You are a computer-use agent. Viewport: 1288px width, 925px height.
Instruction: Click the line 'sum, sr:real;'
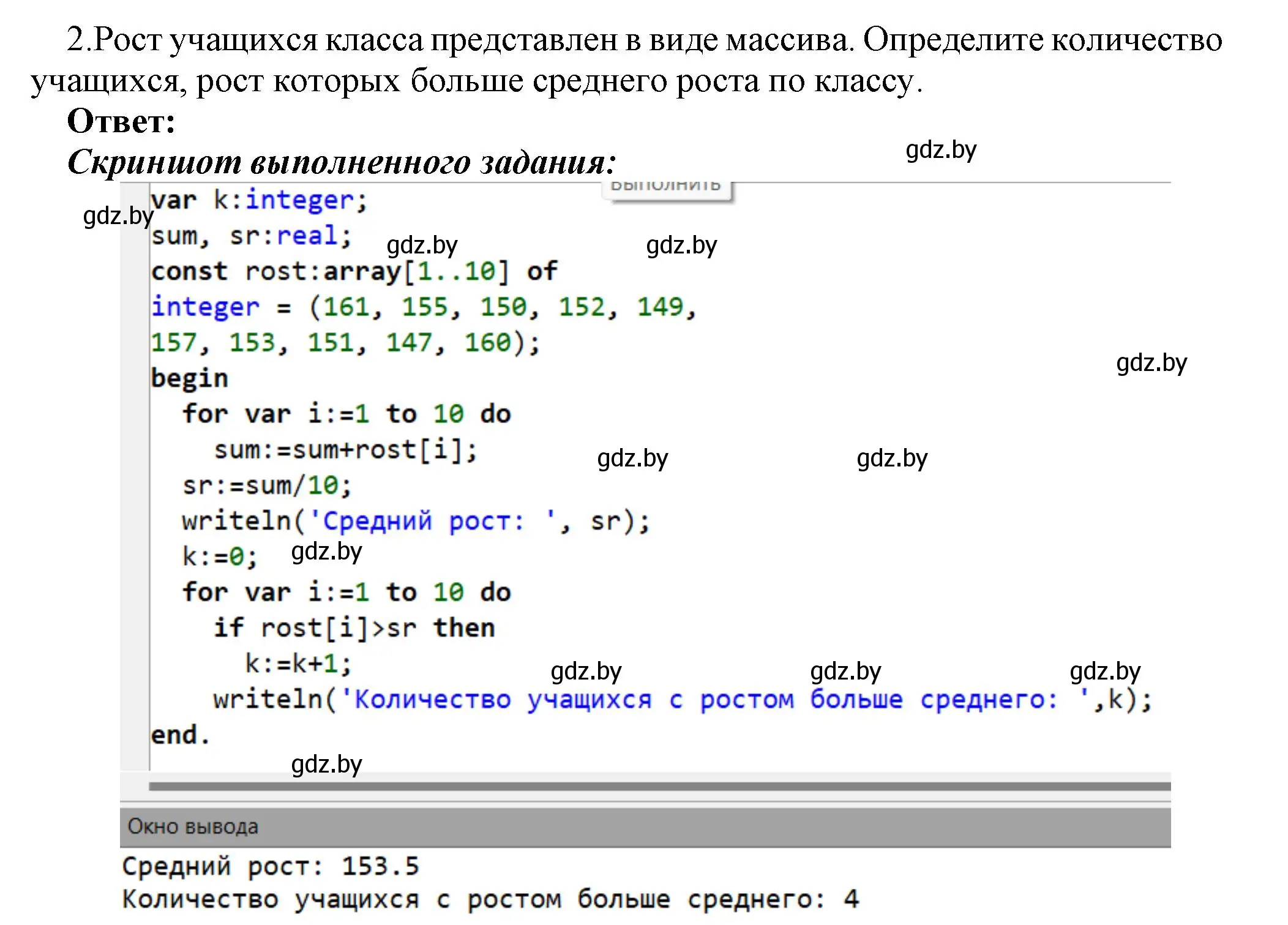252,236
